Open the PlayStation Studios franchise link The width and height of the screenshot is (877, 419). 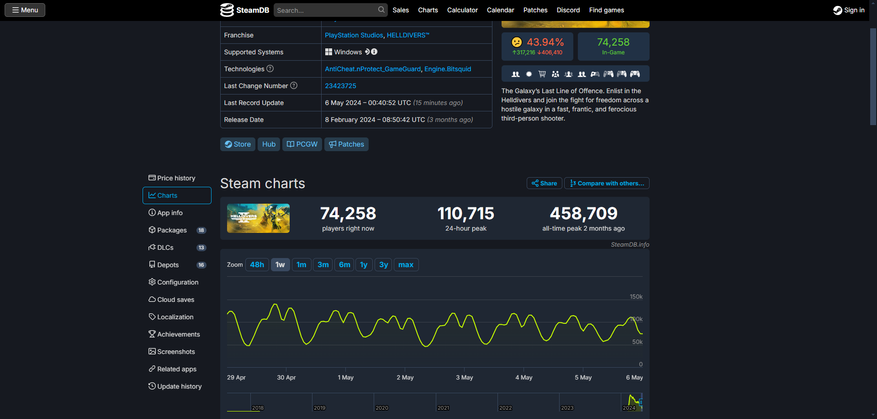coord(354,35)
